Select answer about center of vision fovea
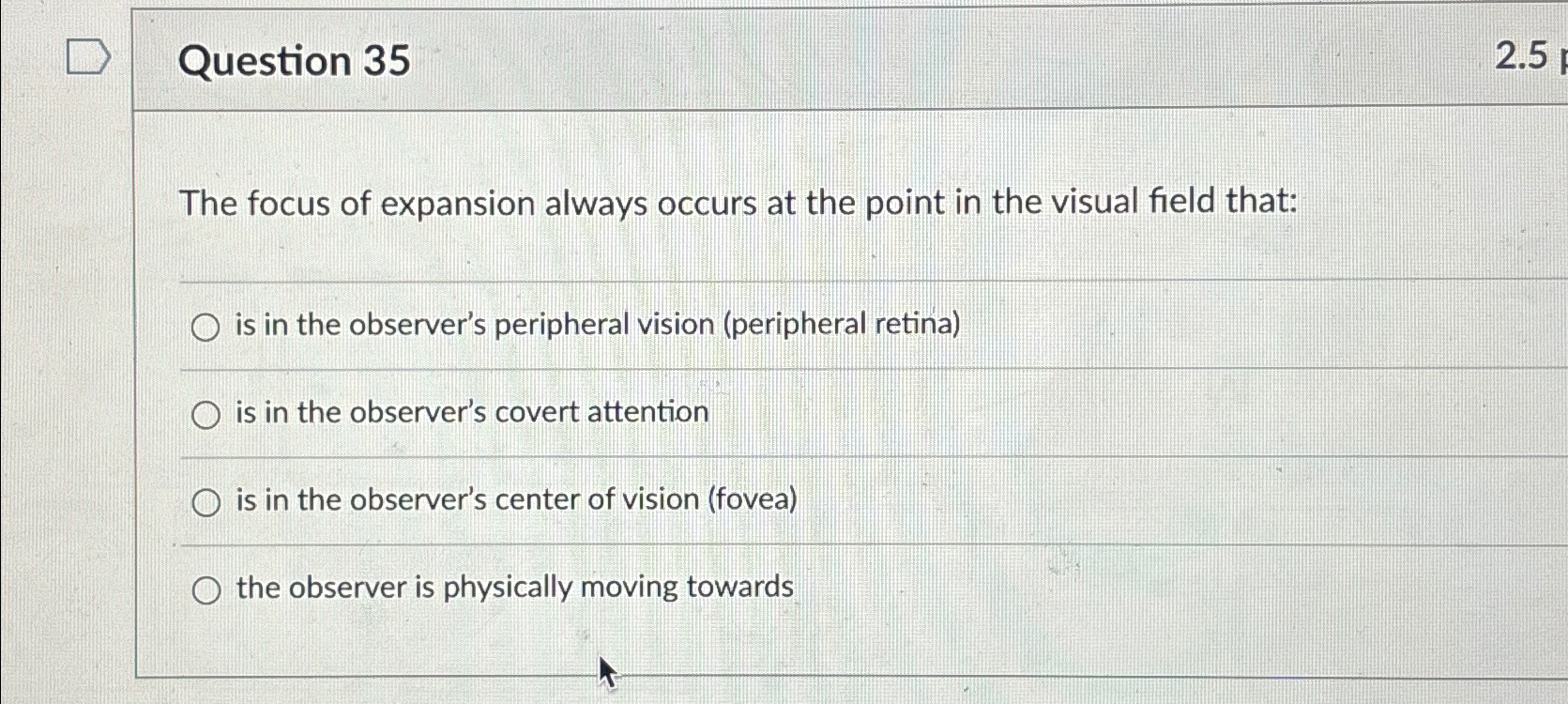Viewport: 1568px width, 704px height. point(205,502)
